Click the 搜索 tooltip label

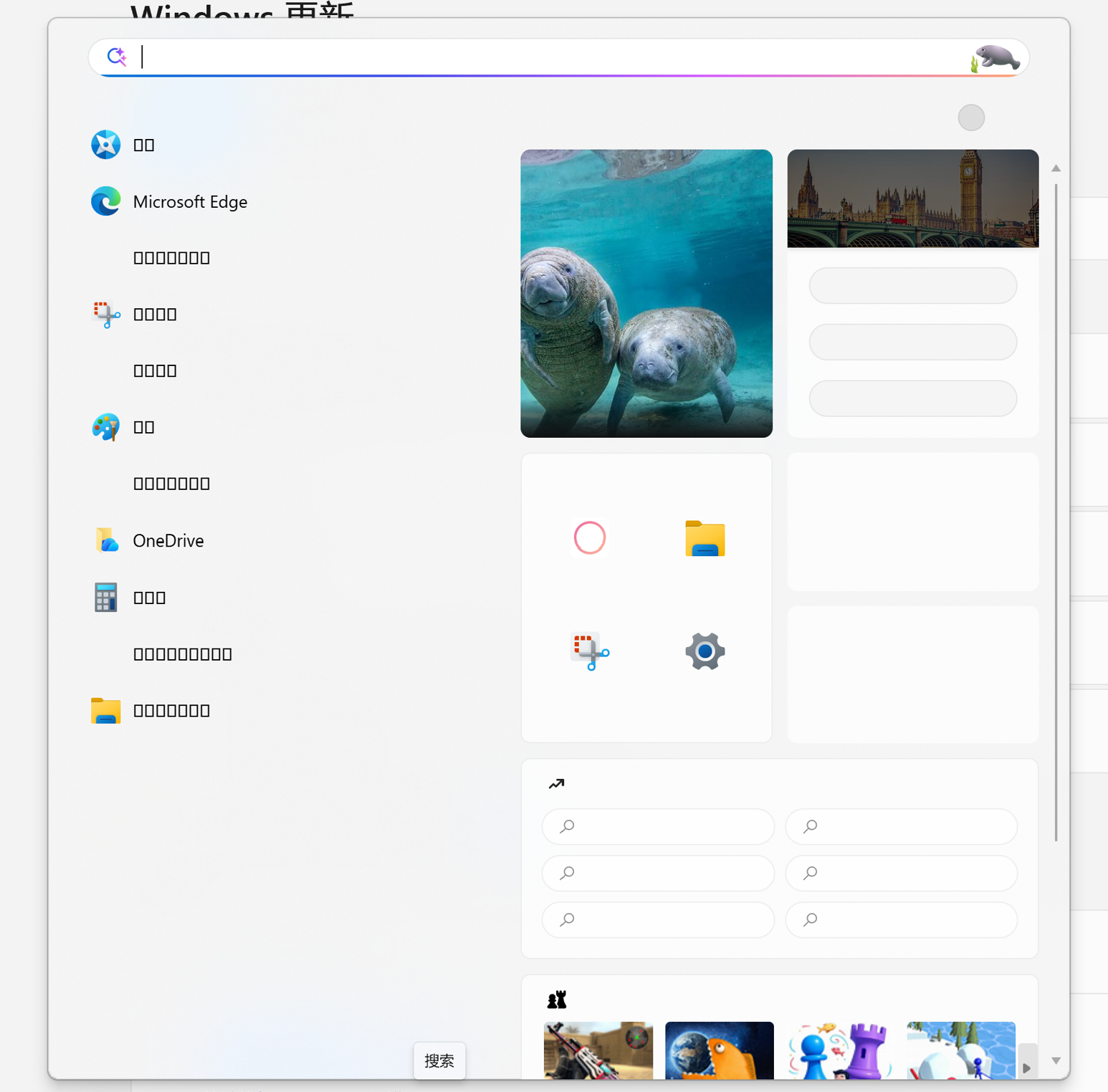click(x=439, y=1060)
